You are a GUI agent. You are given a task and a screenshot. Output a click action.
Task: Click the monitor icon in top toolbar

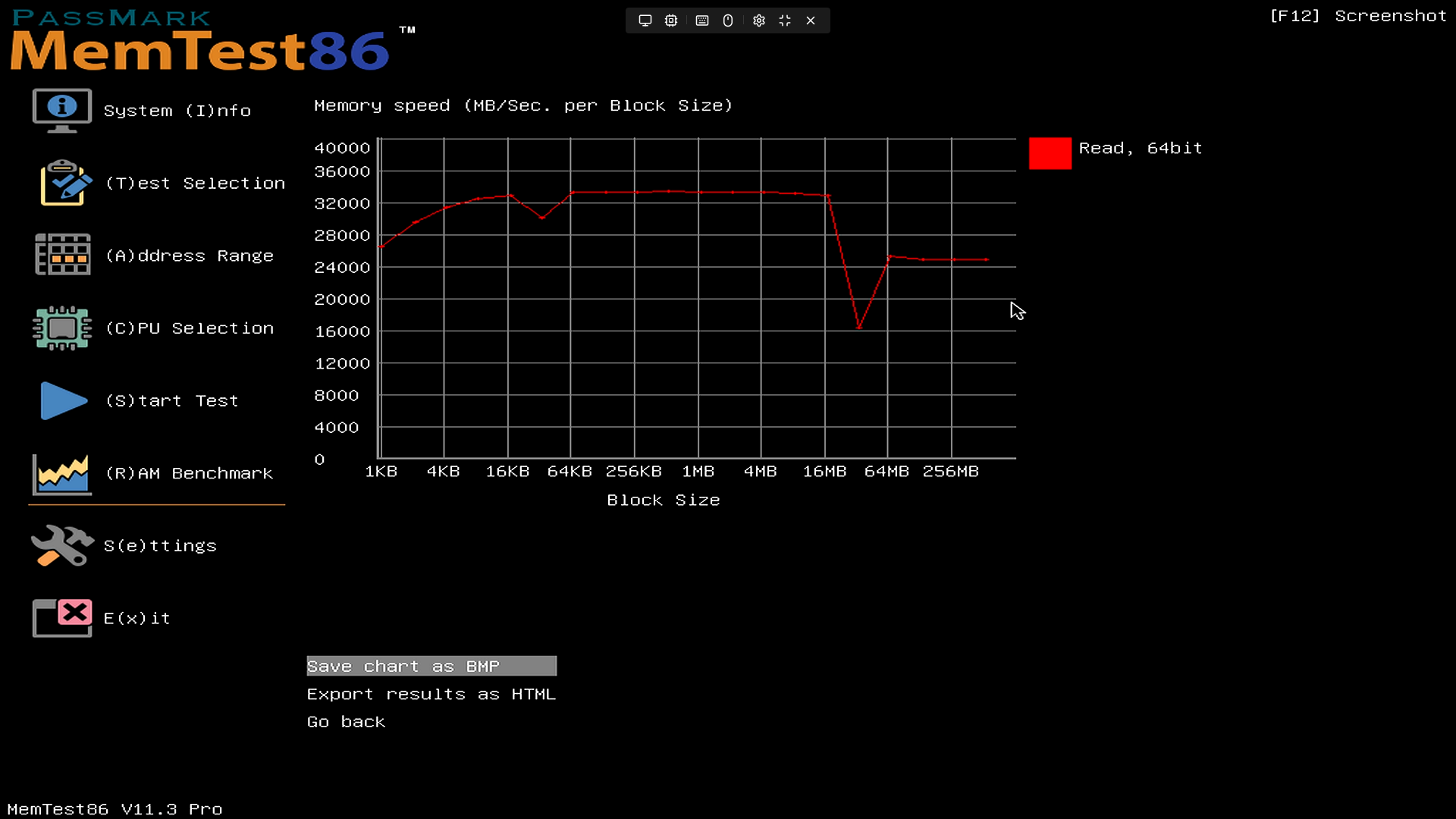(x=645, y=20)
